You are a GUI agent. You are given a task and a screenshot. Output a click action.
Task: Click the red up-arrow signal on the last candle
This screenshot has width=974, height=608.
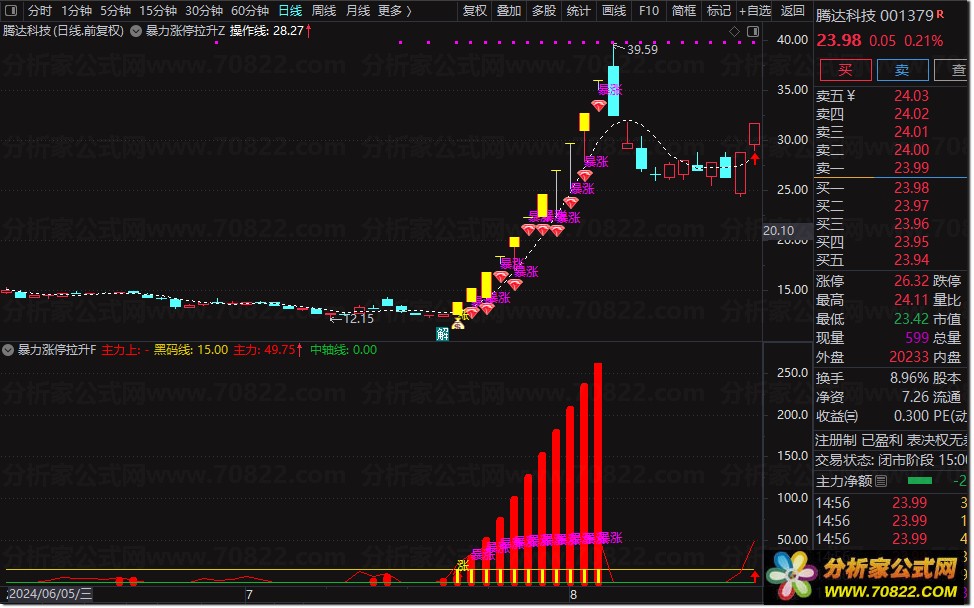click(x=755, y=159)
